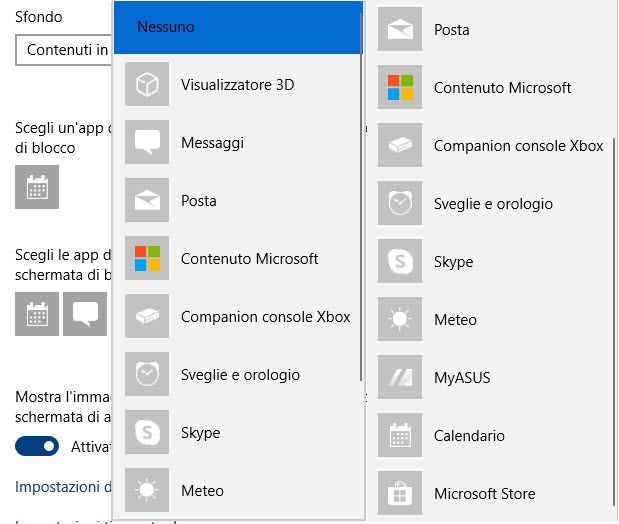Select the Nessuno option
Image resolution: width=619 pixels, height=524 pixels.
point(238,27)
